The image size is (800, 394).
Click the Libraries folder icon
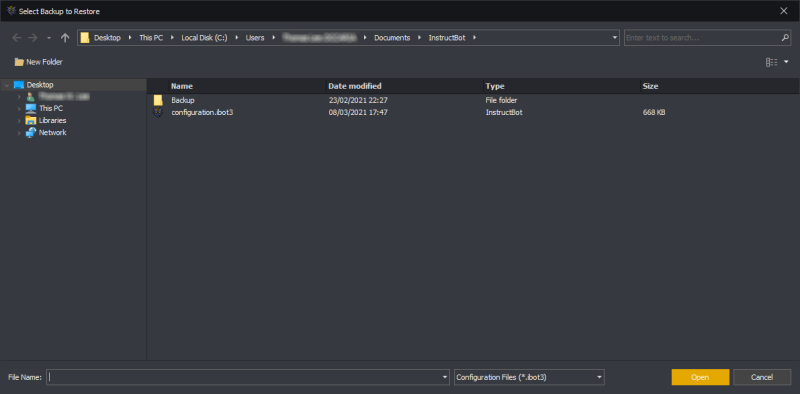31,120
